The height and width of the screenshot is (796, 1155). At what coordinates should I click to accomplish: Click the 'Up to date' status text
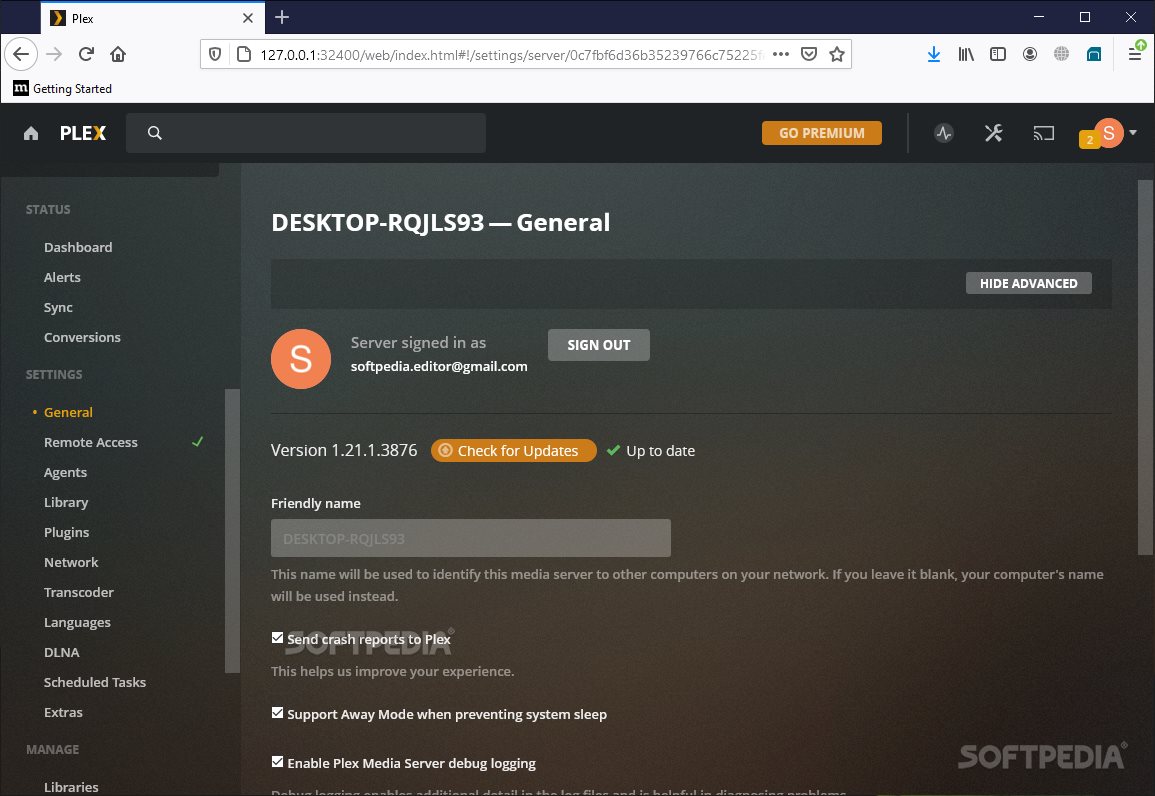[x=660, y=451]
